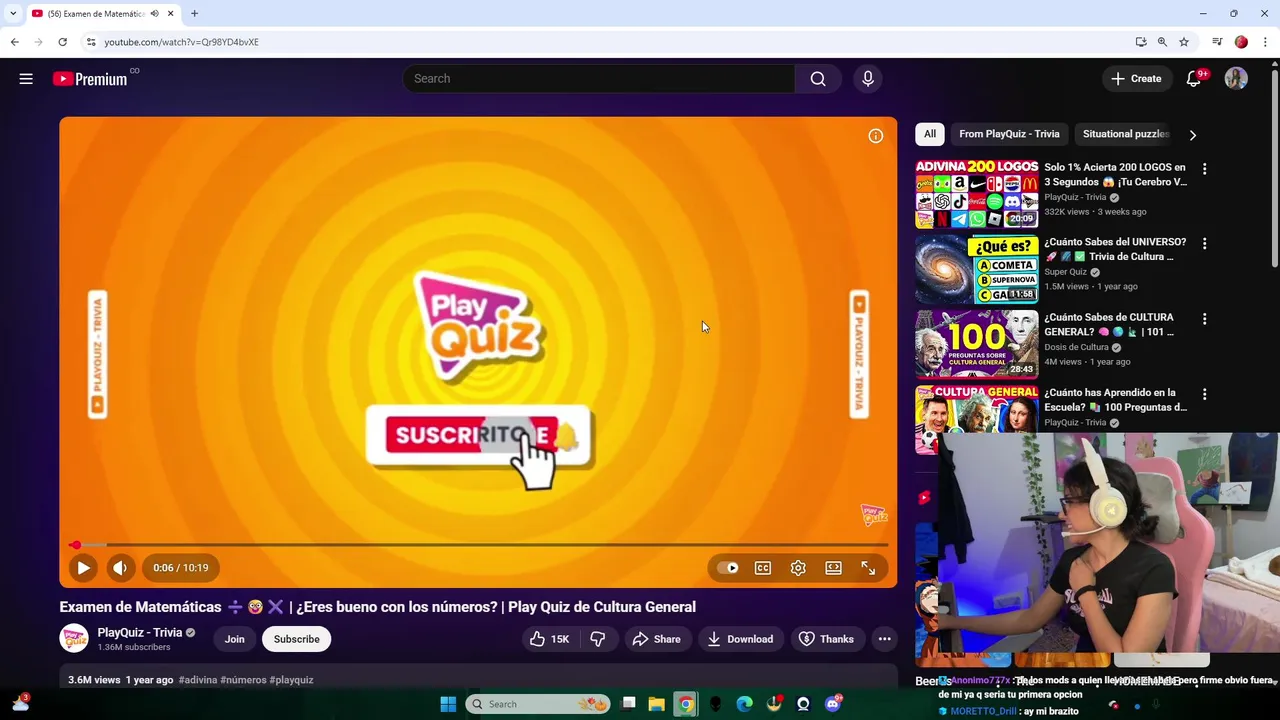Viewport: 1280px width, 720px height.
Task: View site information icon in address bar
Action: (91, 42)
